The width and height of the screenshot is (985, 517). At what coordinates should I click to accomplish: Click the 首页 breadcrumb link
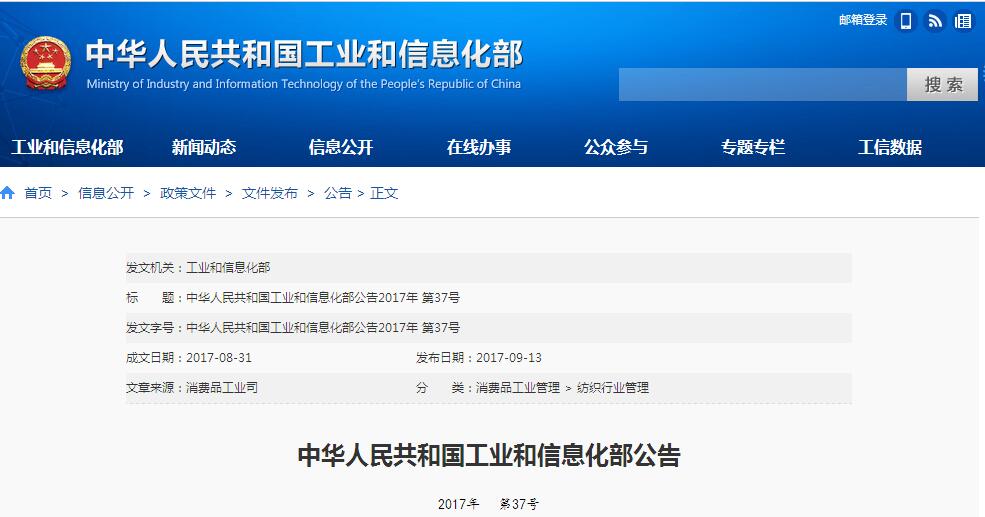click(x=38, y=193)
